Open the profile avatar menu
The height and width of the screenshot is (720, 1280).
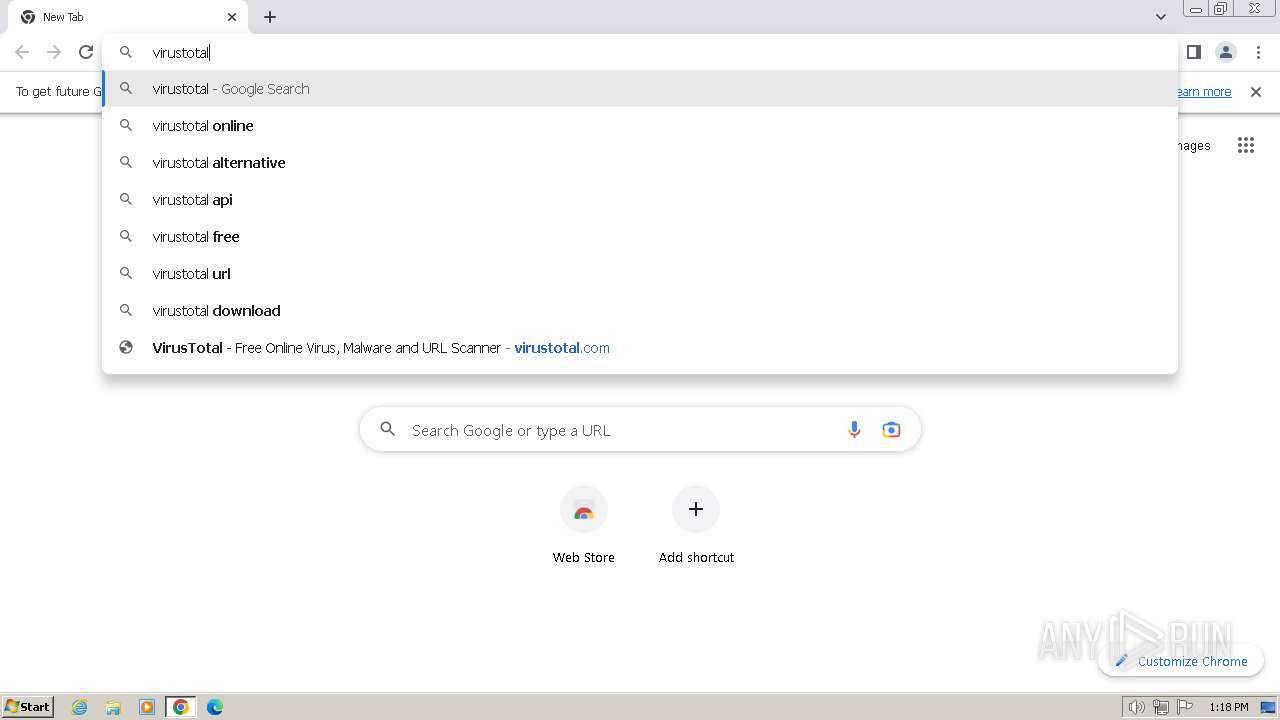tap(1225, 52)
